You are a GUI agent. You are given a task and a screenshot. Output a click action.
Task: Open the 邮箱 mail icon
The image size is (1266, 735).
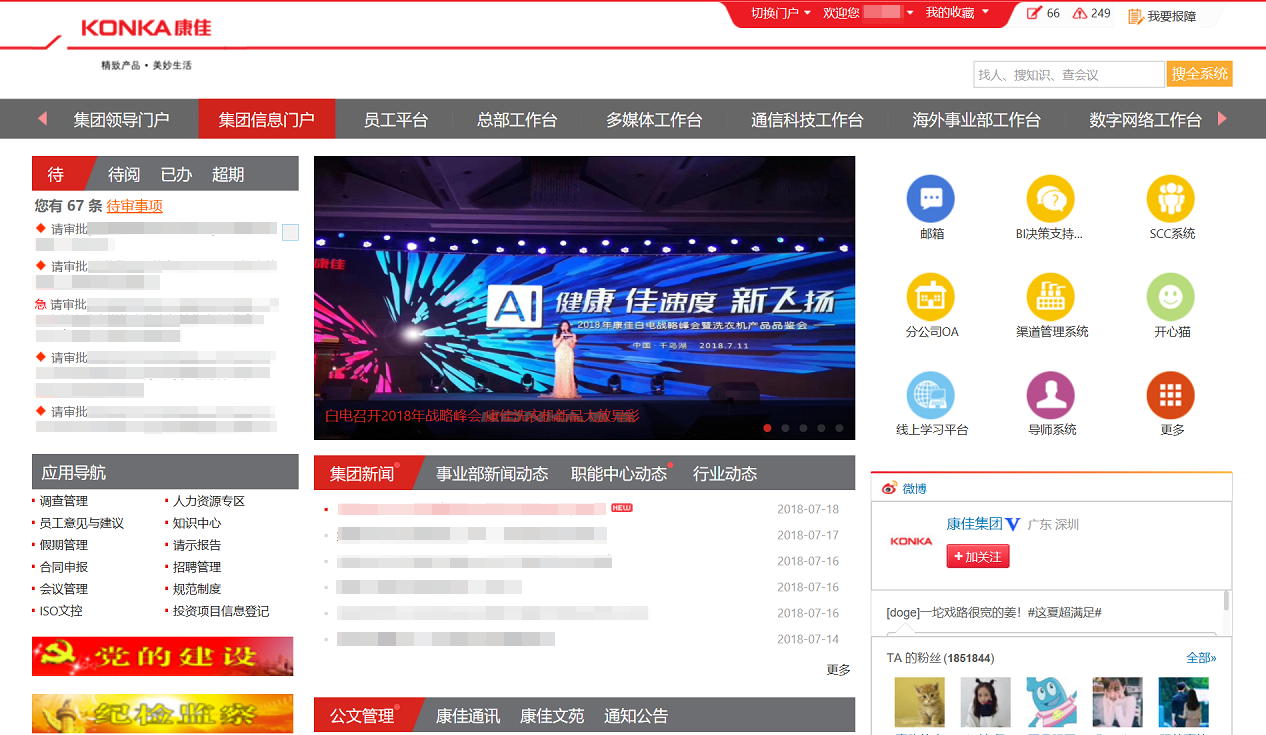(930, 199)
